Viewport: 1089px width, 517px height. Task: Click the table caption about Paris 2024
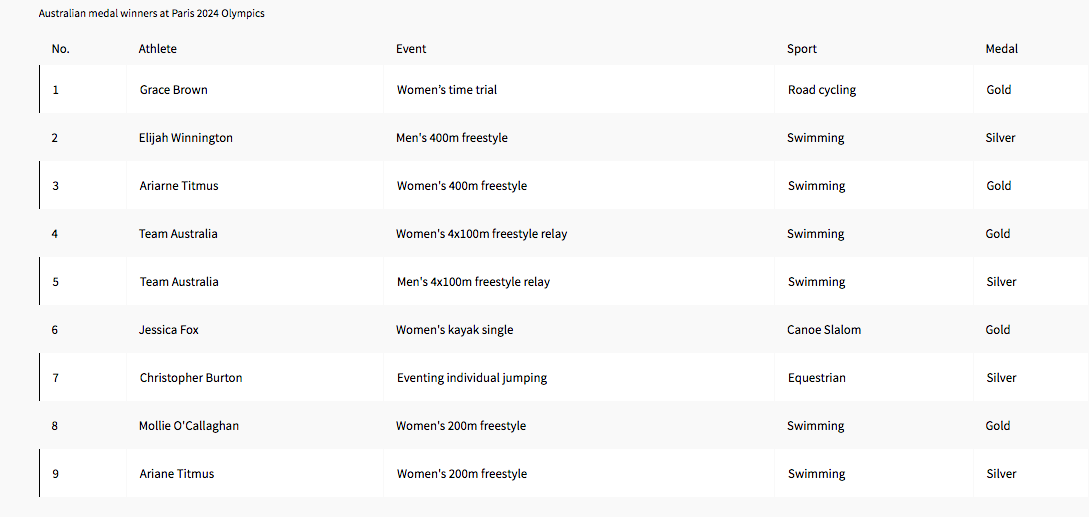(152, 14)
